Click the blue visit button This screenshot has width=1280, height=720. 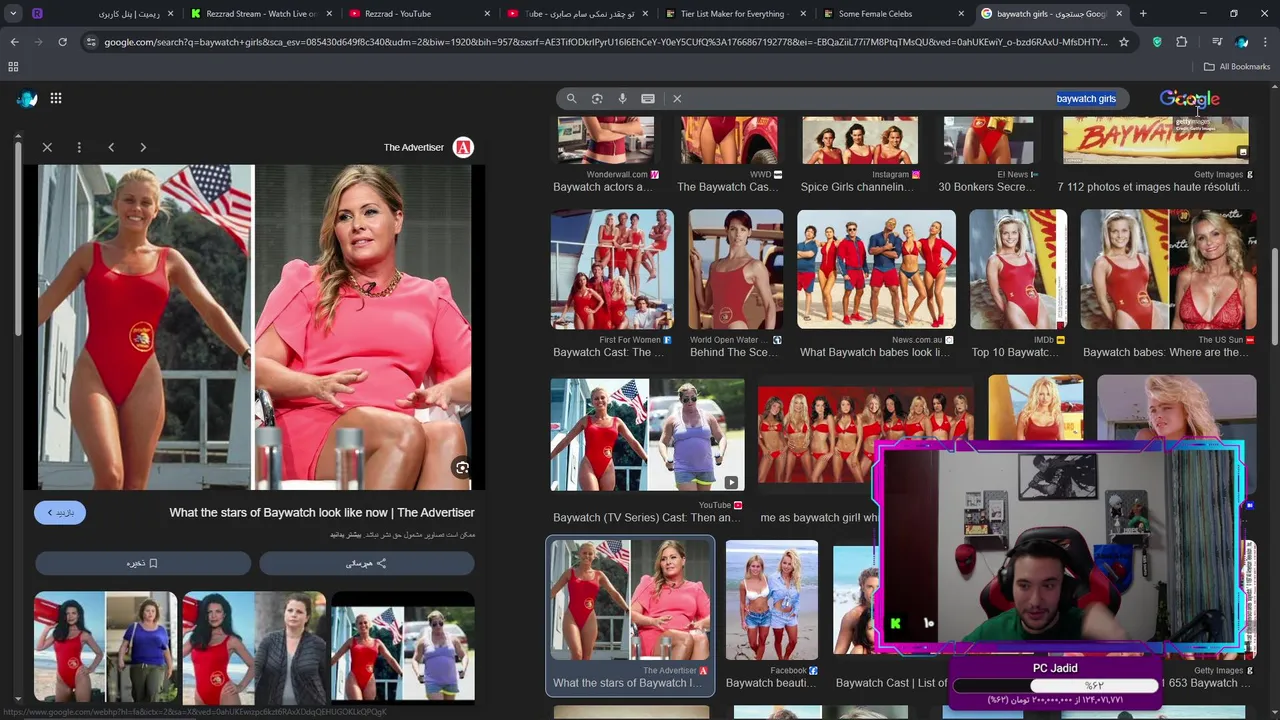coord(60,512)
